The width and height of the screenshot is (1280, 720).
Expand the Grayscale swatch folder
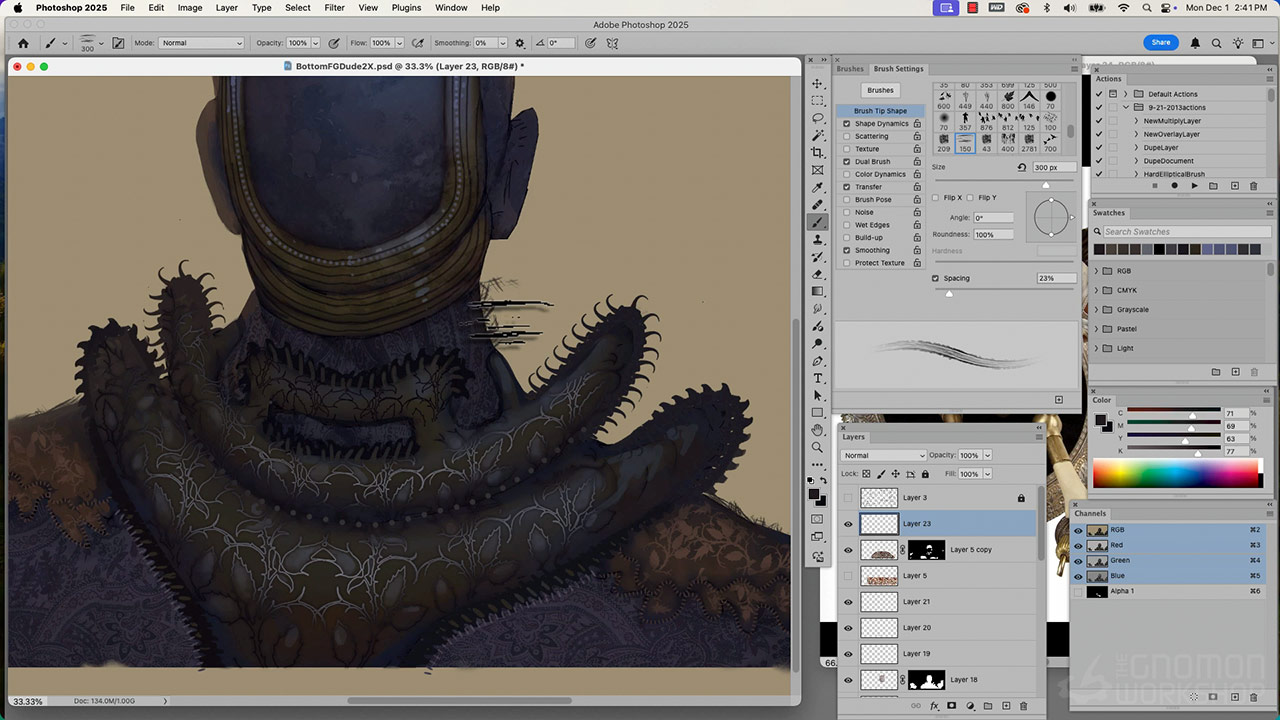click(x=1096, y=310)
